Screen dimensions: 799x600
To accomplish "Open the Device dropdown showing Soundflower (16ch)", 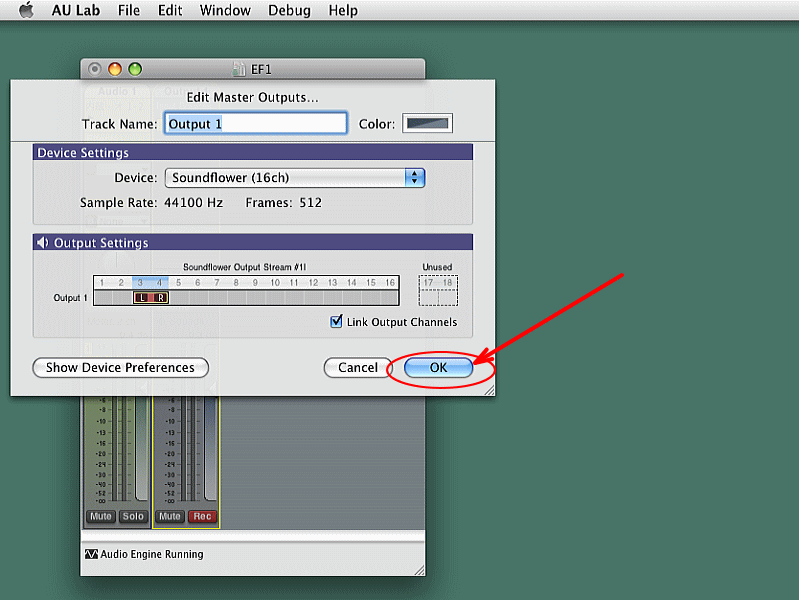I will pos(295,178).
